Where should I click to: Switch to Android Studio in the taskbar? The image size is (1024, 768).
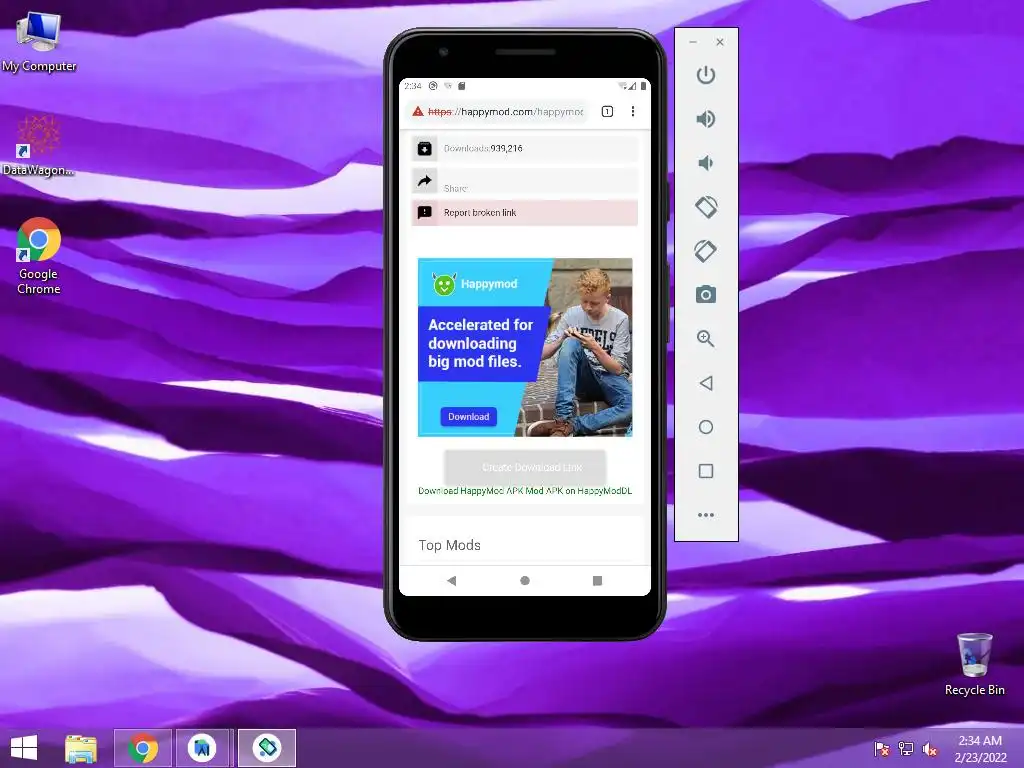[x=202, y=748]
